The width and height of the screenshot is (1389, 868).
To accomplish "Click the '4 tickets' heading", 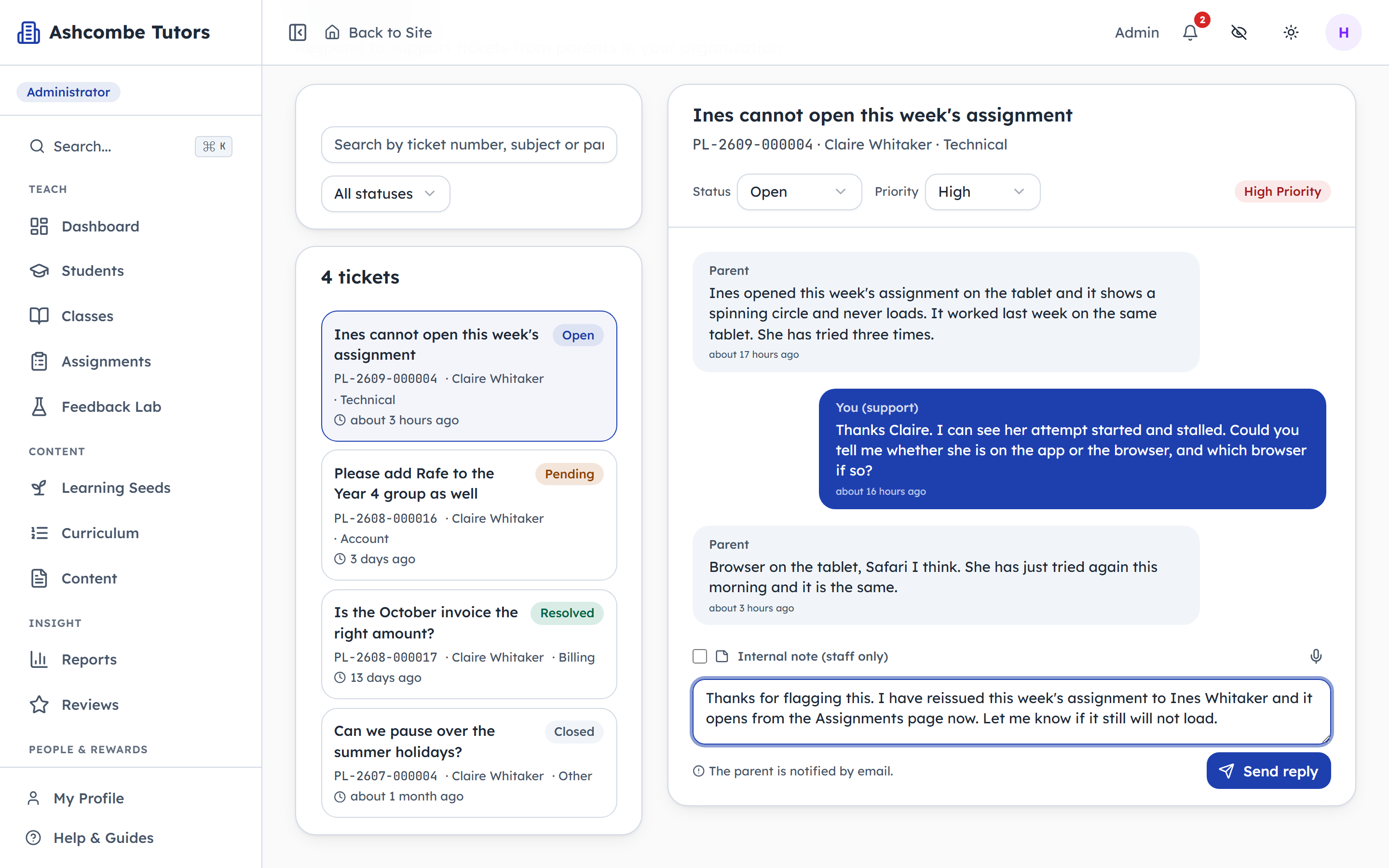I will (x=360, y=277).
